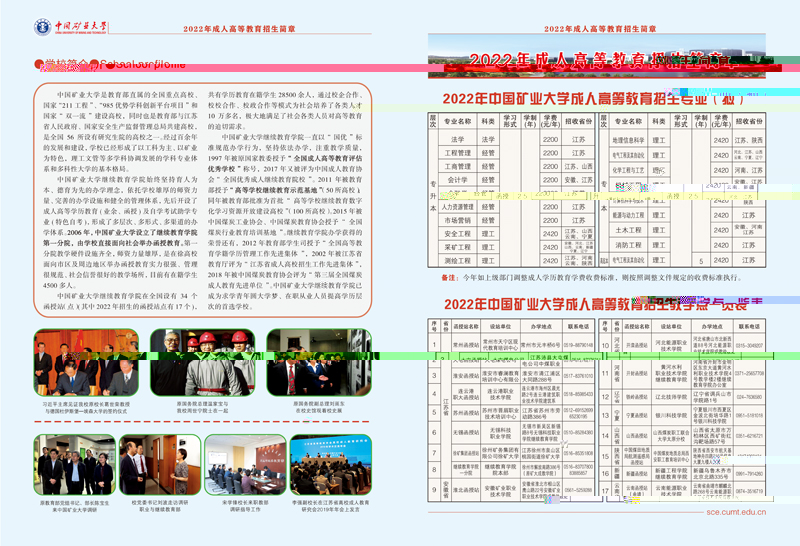Screen dimensions: 800x546
Task: Click '无锡科技职业学院' host unit cell
Action: (x=500, y=433)
